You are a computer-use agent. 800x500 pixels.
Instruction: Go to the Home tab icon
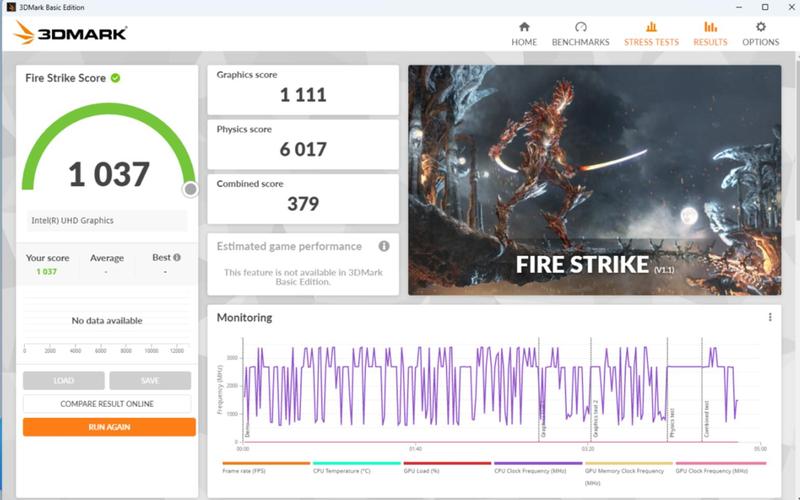click(524, 27)
